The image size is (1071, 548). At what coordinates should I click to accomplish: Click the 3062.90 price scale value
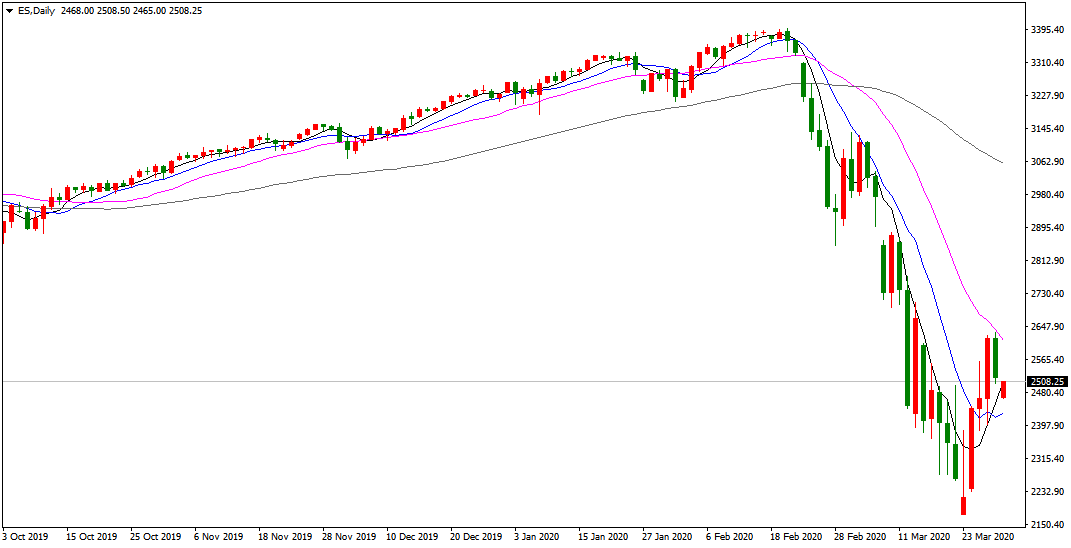1047,162
